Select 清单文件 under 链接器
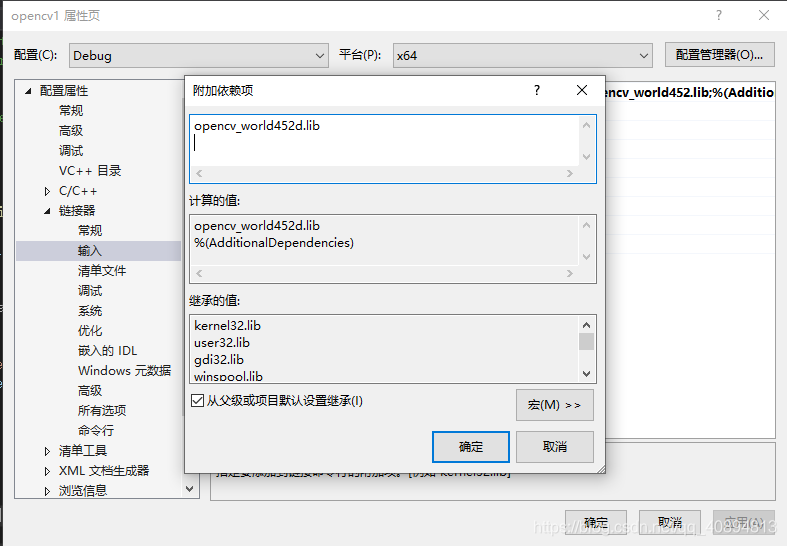Viewport: 787px width, 546px height. coord(102,271)
